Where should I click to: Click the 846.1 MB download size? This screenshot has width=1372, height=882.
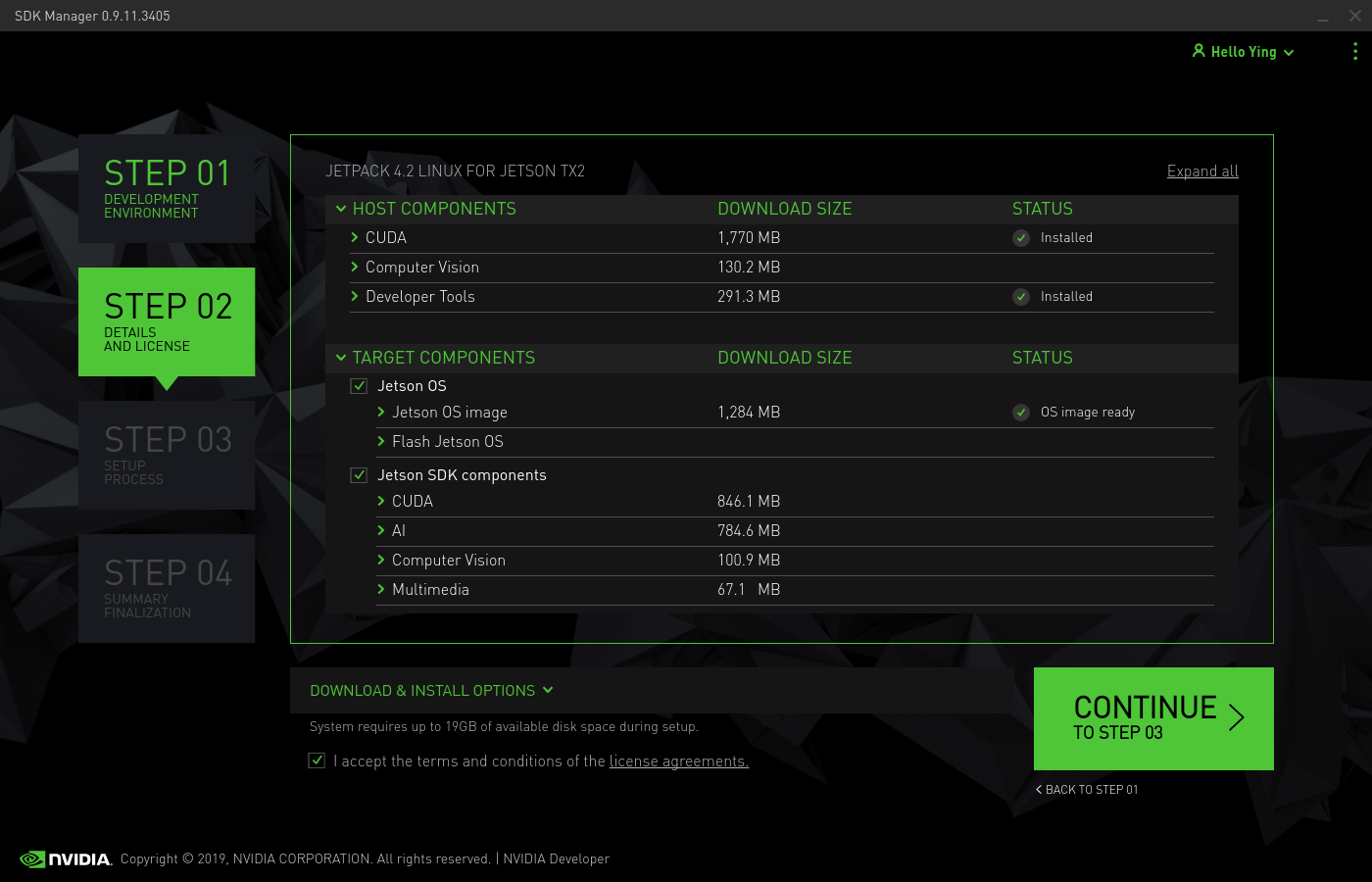(x=749, y=502)
